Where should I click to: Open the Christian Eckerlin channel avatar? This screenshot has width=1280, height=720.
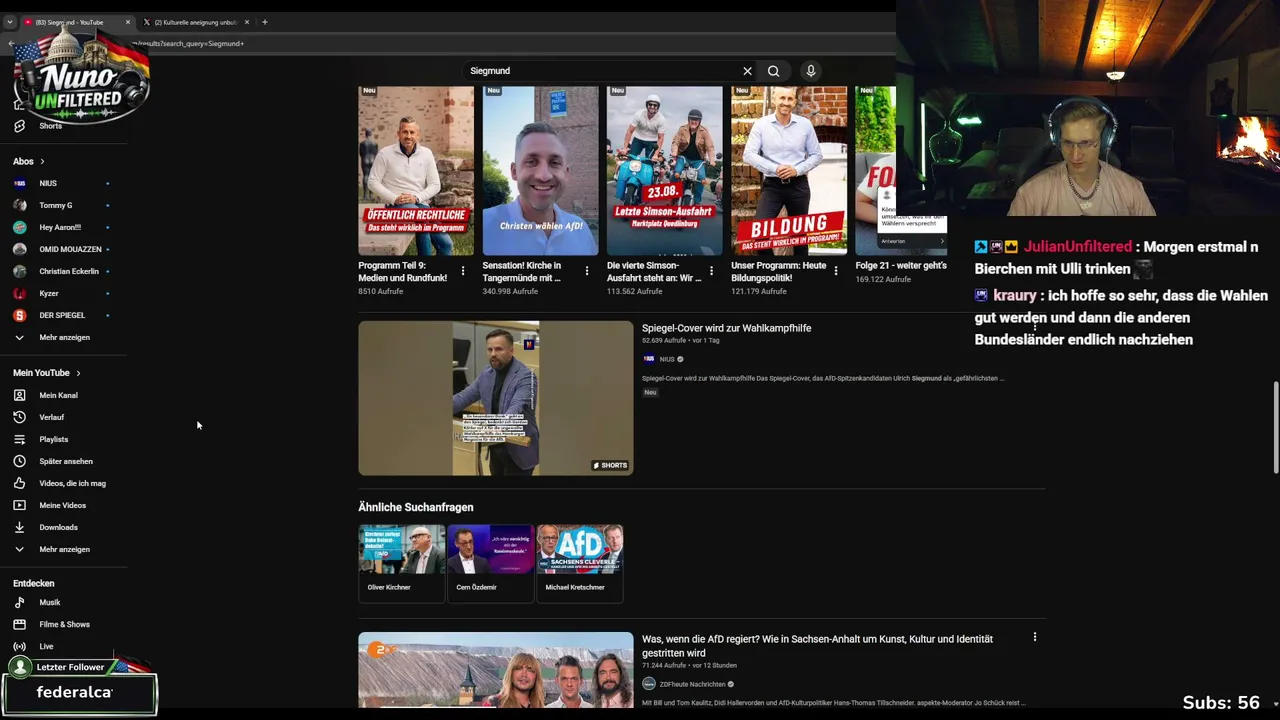(19, 271)
